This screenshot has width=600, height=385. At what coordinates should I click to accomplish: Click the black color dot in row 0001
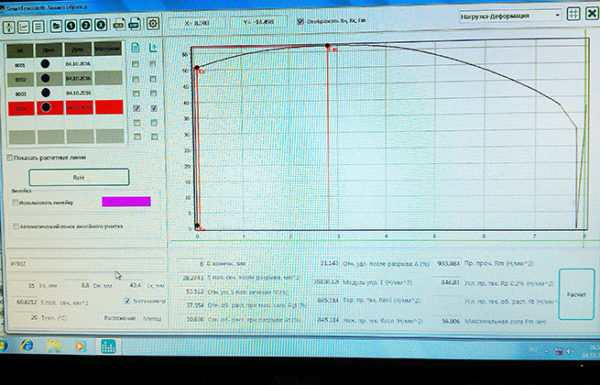click(45, 64)
